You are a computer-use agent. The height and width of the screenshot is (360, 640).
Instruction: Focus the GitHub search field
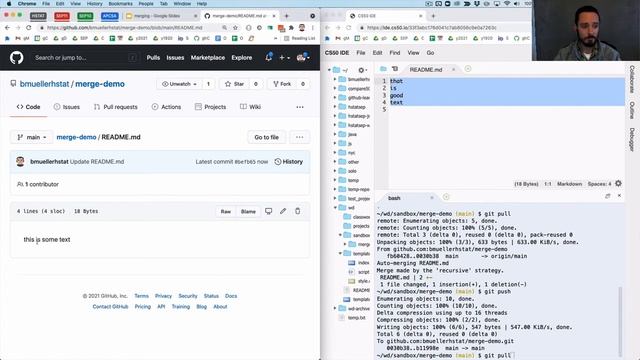(x=85, y=58)
